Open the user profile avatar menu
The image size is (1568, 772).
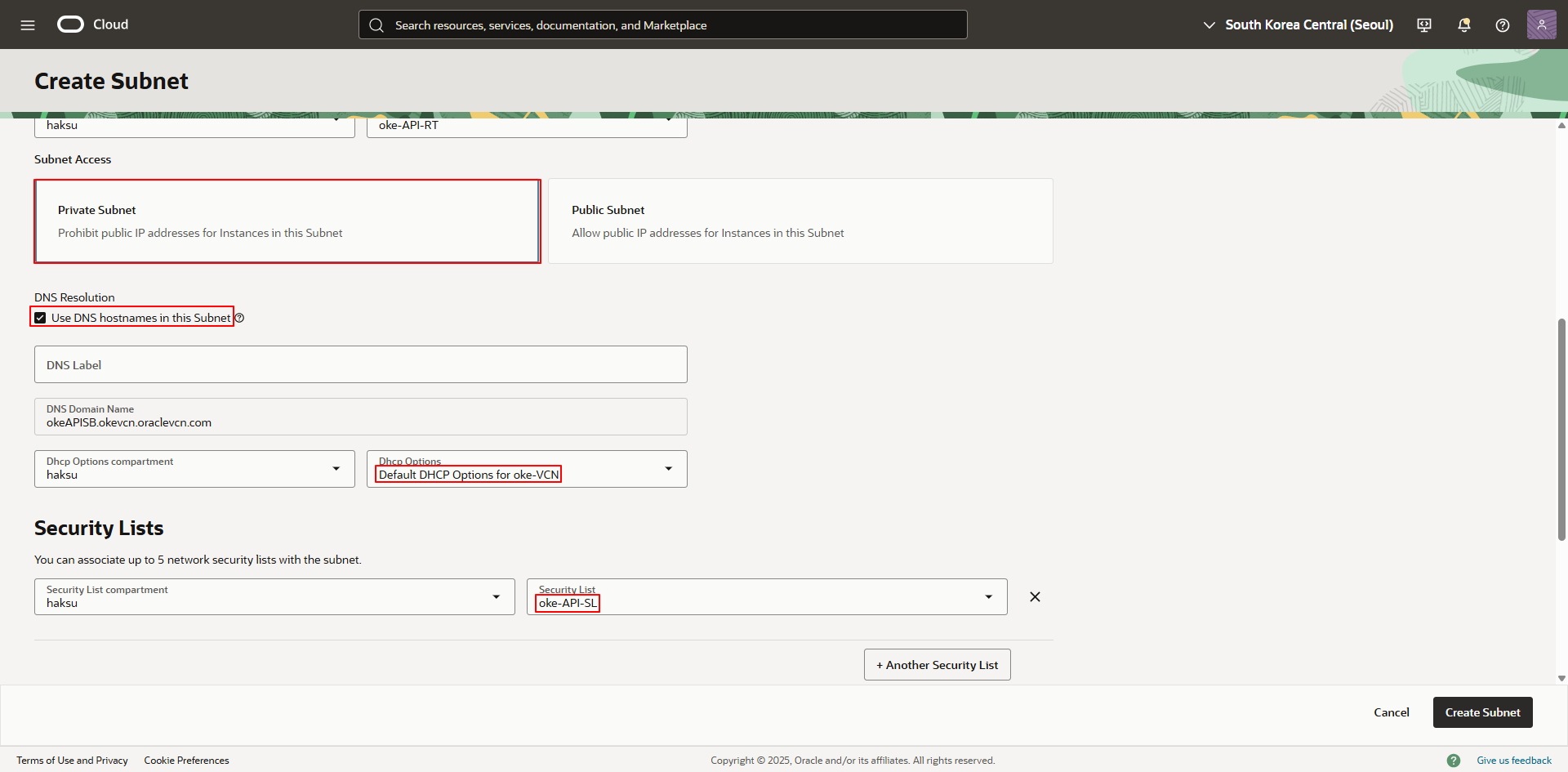click(1541, 25)
